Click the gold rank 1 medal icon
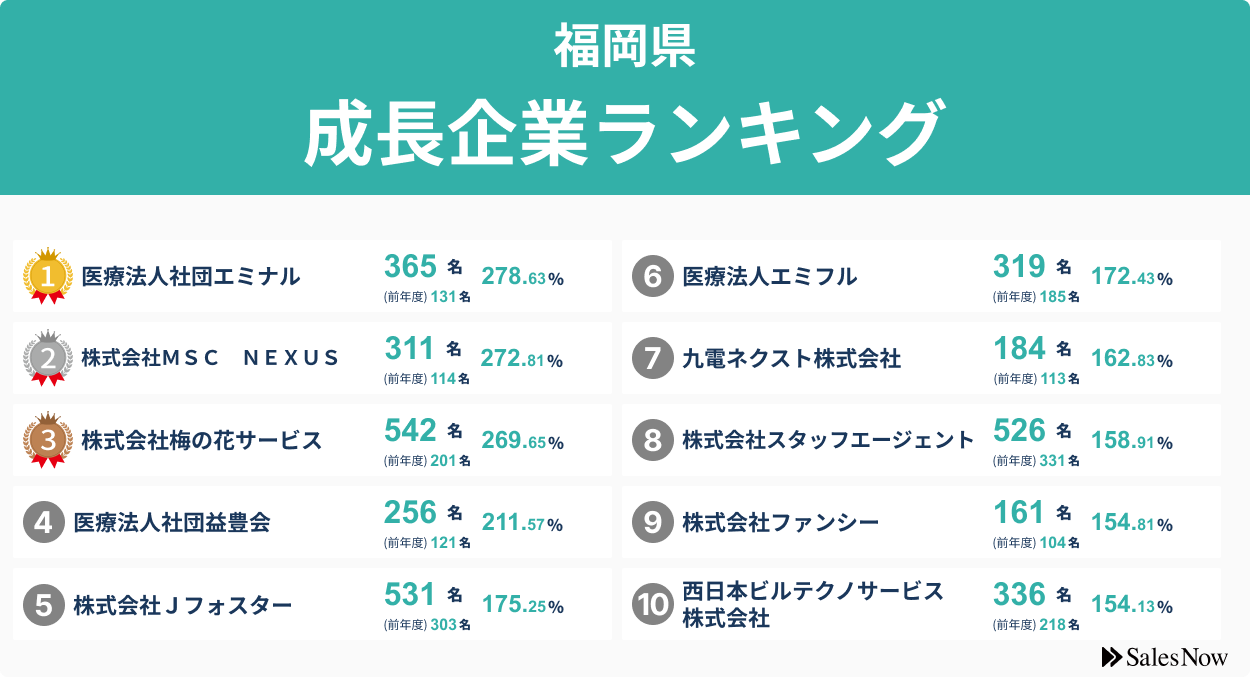 coord(48,274)
